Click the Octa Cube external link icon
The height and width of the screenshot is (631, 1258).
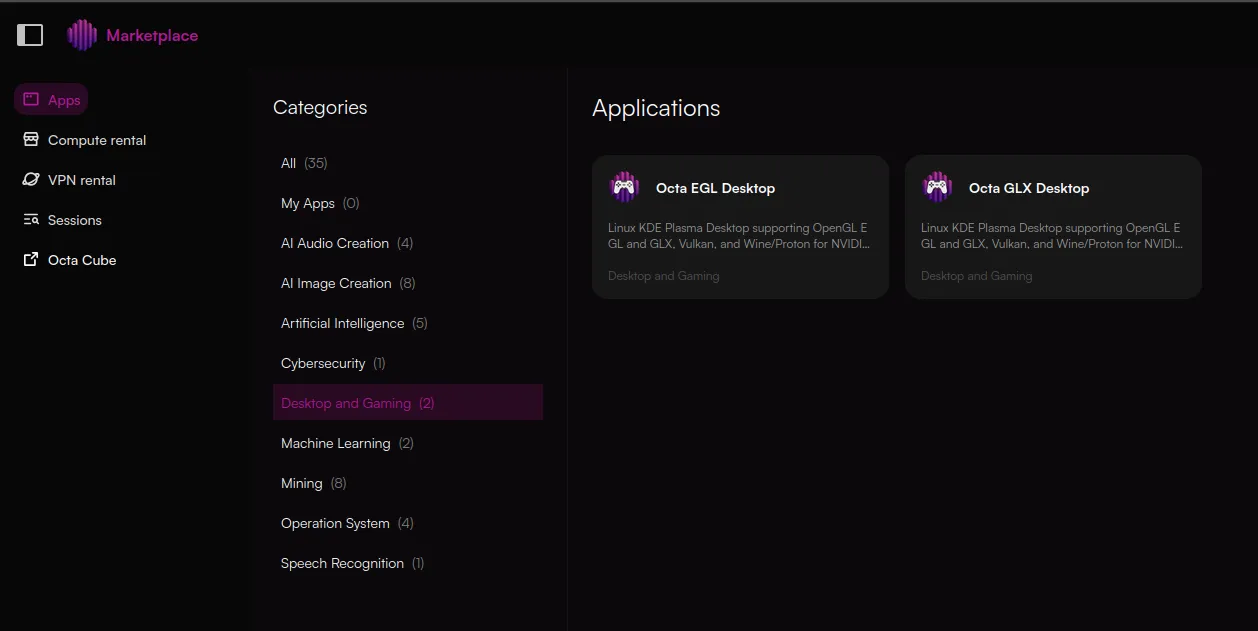[x=31, y=260]
